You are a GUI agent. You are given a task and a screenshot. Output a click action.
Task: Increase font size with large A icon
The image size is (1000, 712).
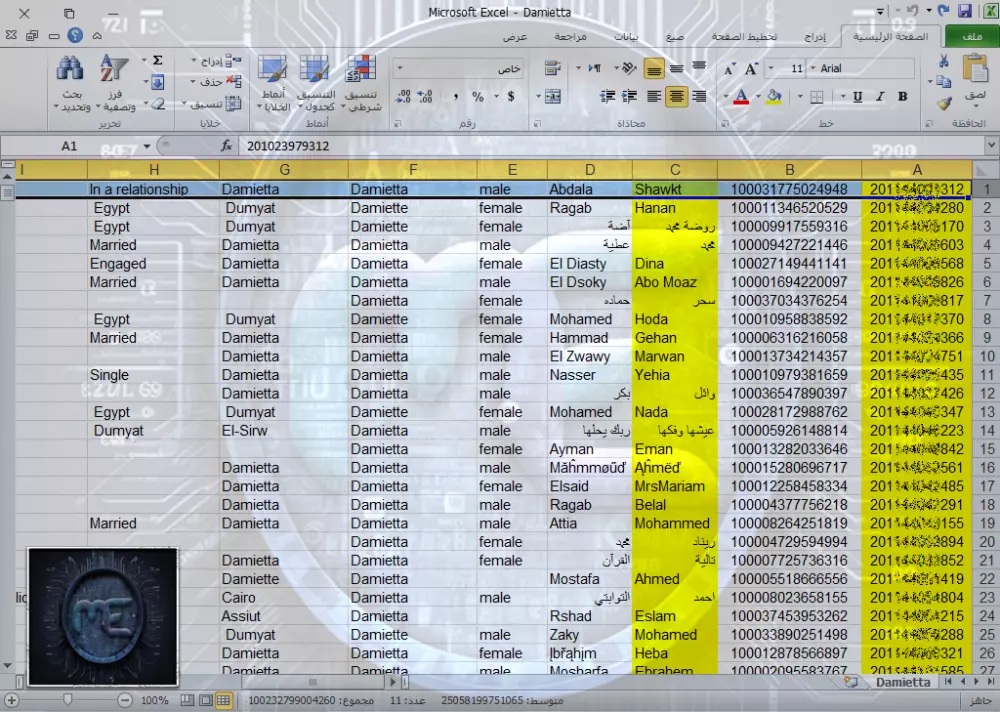(x=751, y=69)
